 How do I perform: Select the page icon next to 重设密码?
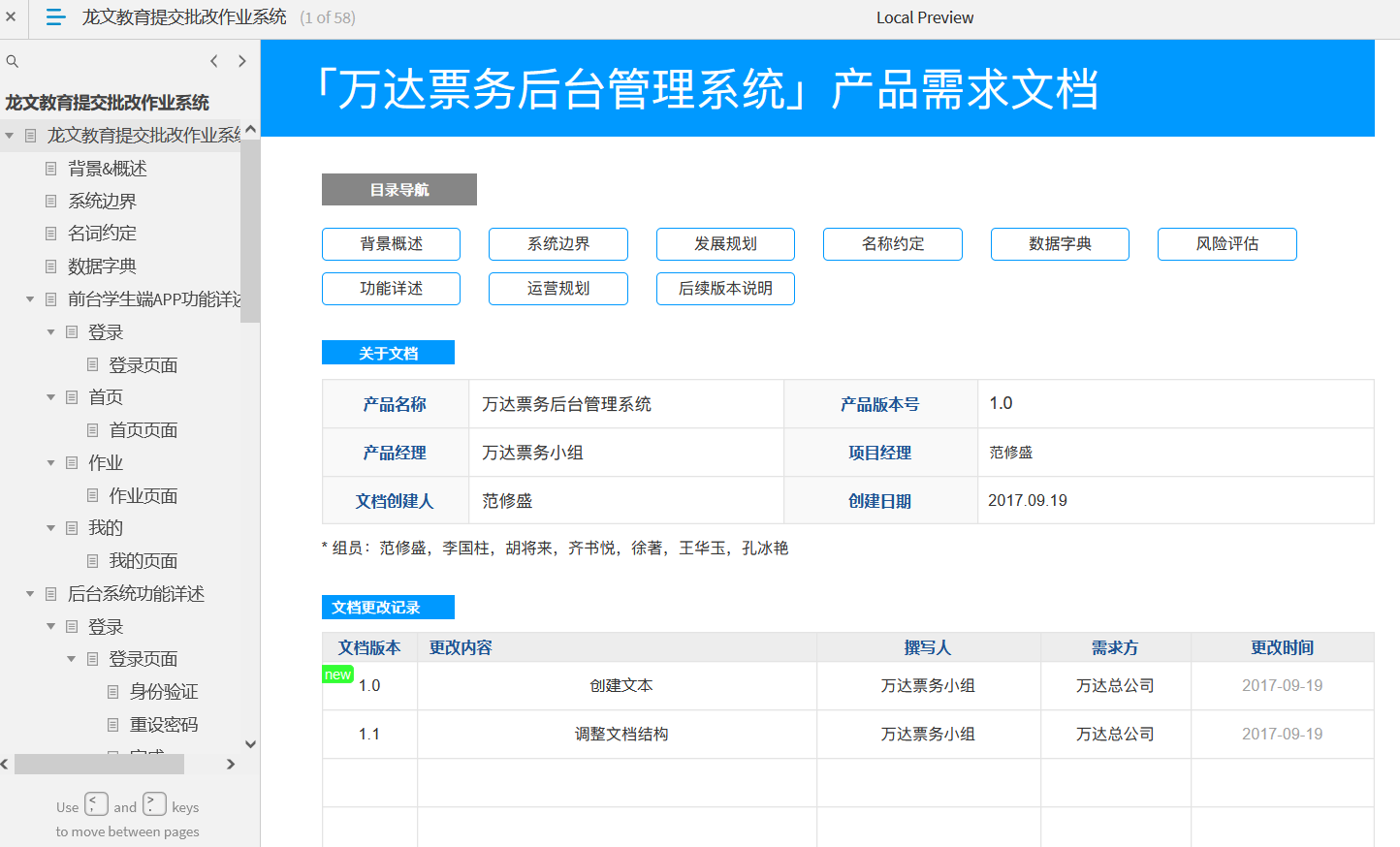tap(113, 725)
